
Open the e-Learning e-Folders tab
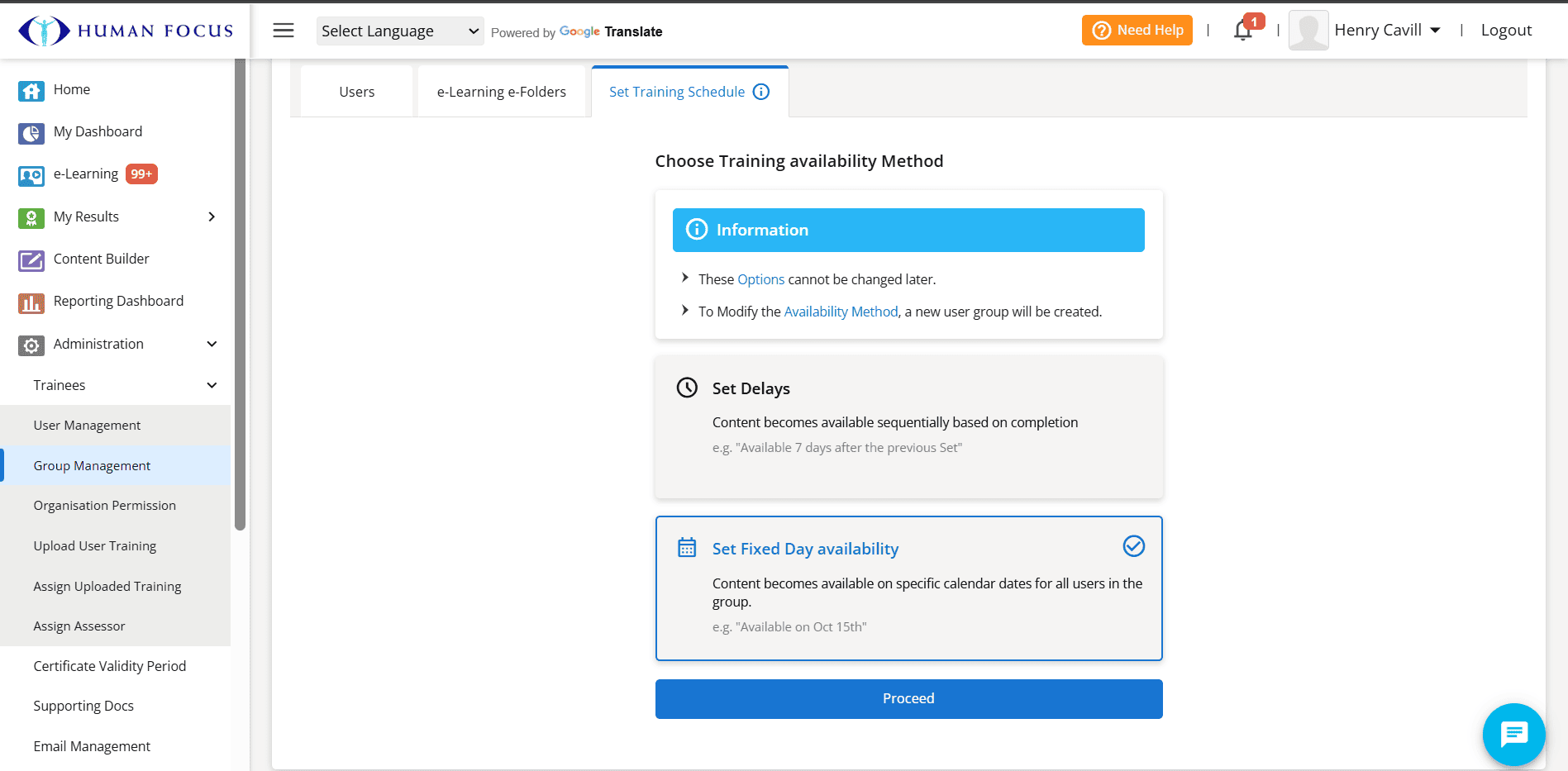(x=501, y=91)
